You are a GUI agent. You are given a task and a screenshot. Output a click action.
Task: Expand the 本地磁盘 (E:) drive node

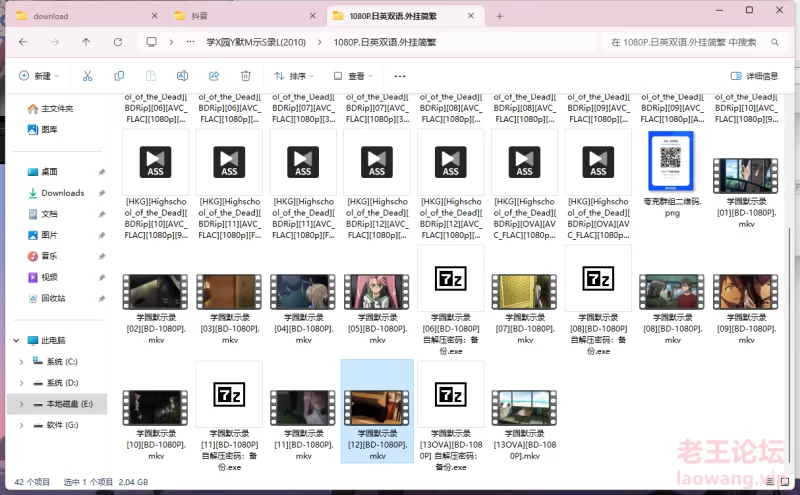coord(21,404)
